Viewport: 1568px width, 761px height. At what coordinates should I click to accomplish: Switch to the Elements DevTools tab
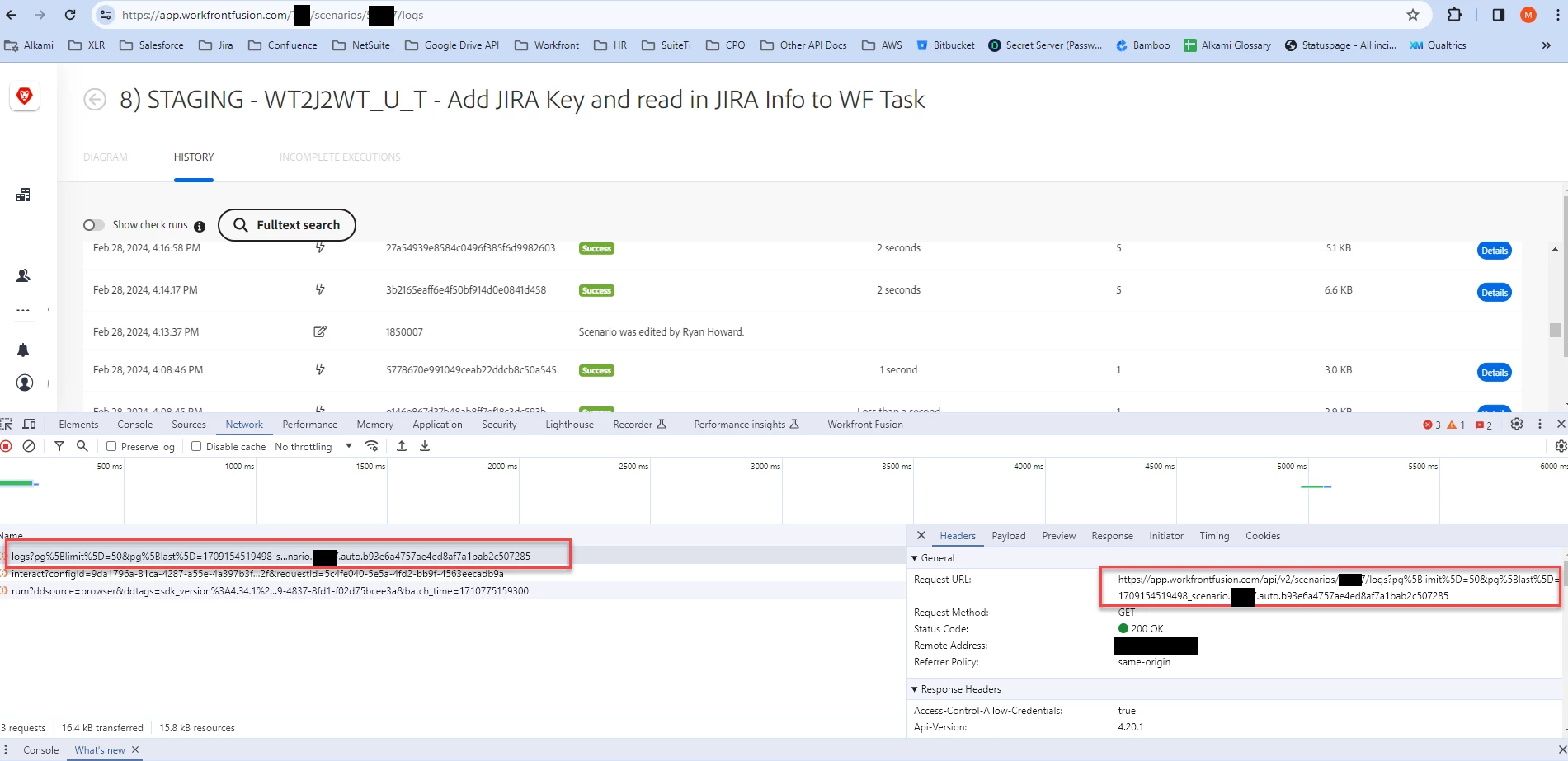click(78, 425)
